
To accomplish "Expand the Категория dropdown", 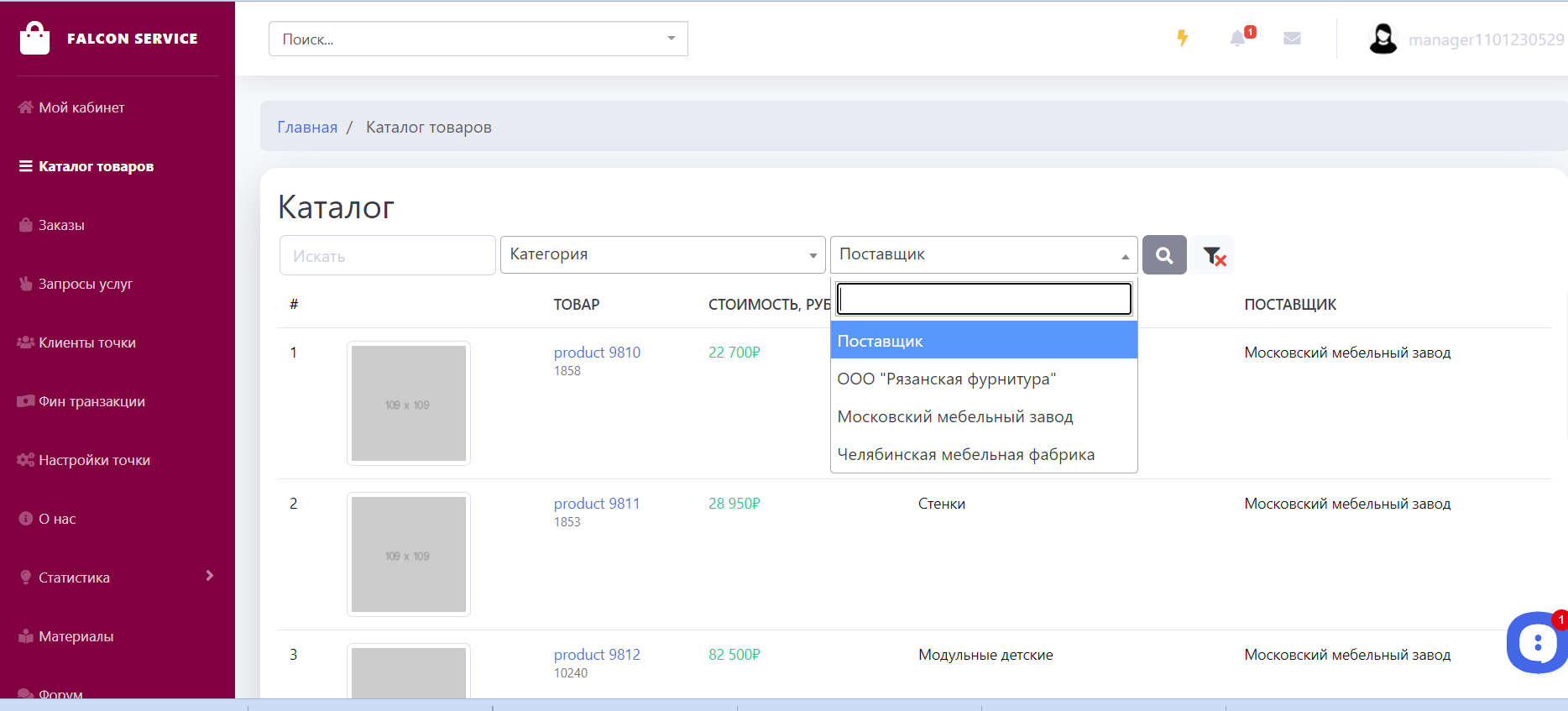I will click(x=662, y=255).
